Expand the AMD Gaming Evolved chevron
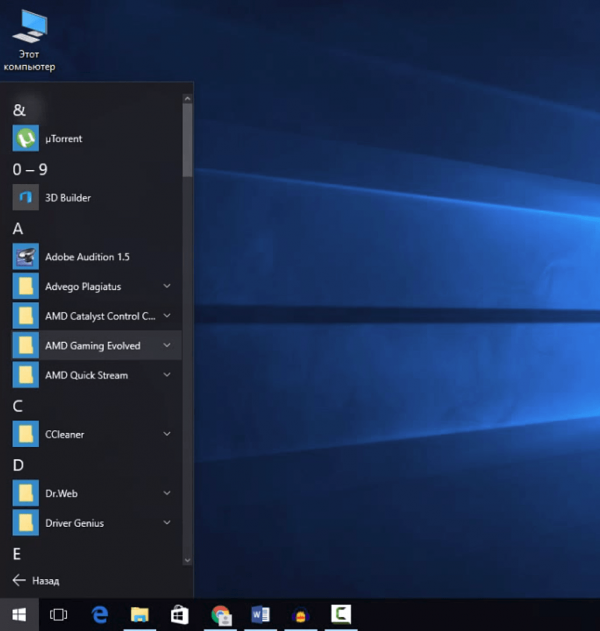Viewport: 600px width, 631px height. point(167,345)
